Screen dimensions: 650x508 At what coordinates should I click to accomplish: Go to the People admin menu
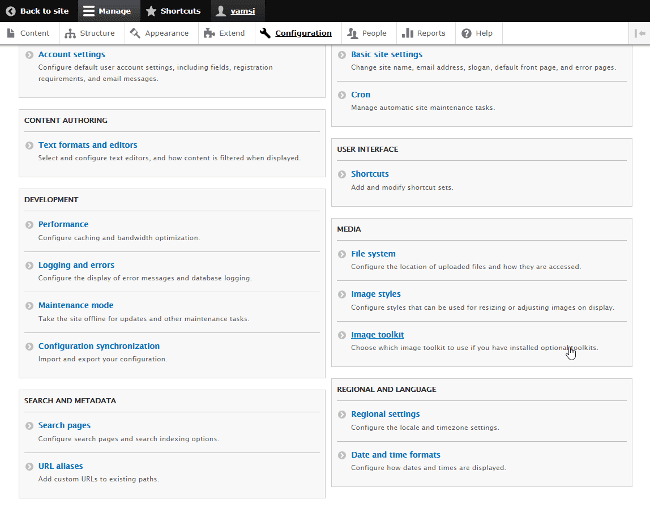(x=369, y=33)
